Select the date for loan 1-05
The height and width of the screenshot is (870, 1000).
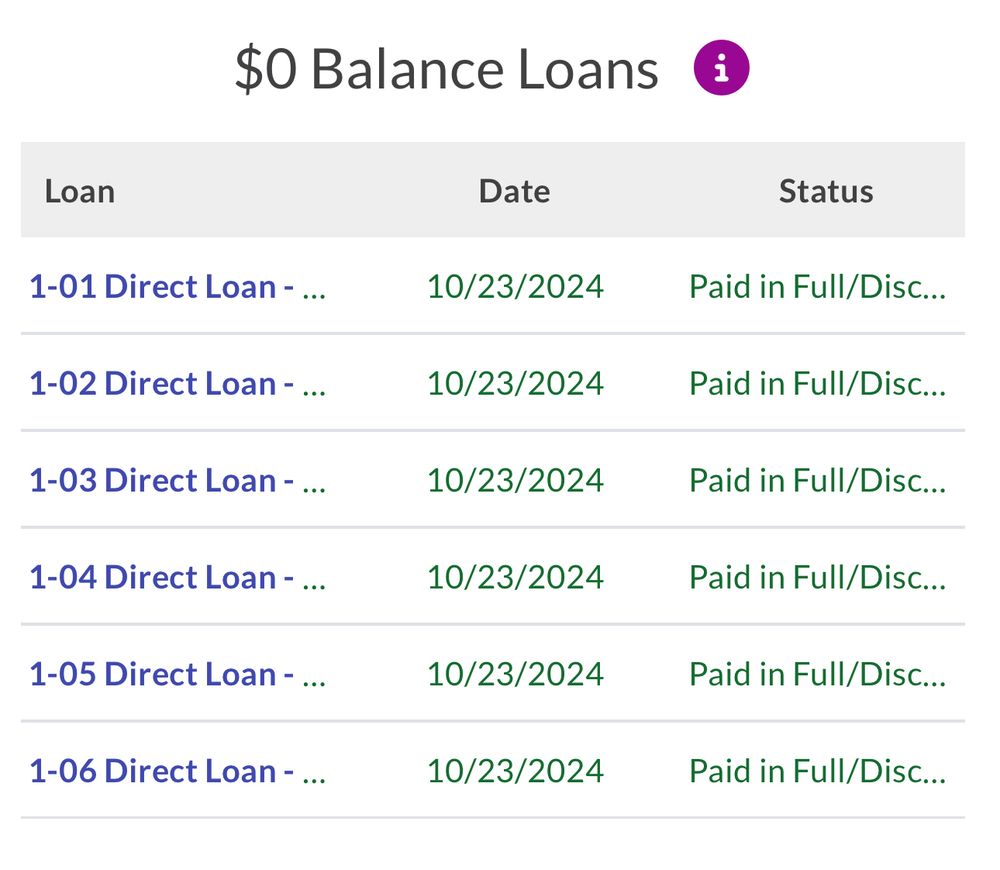point(515,674)
